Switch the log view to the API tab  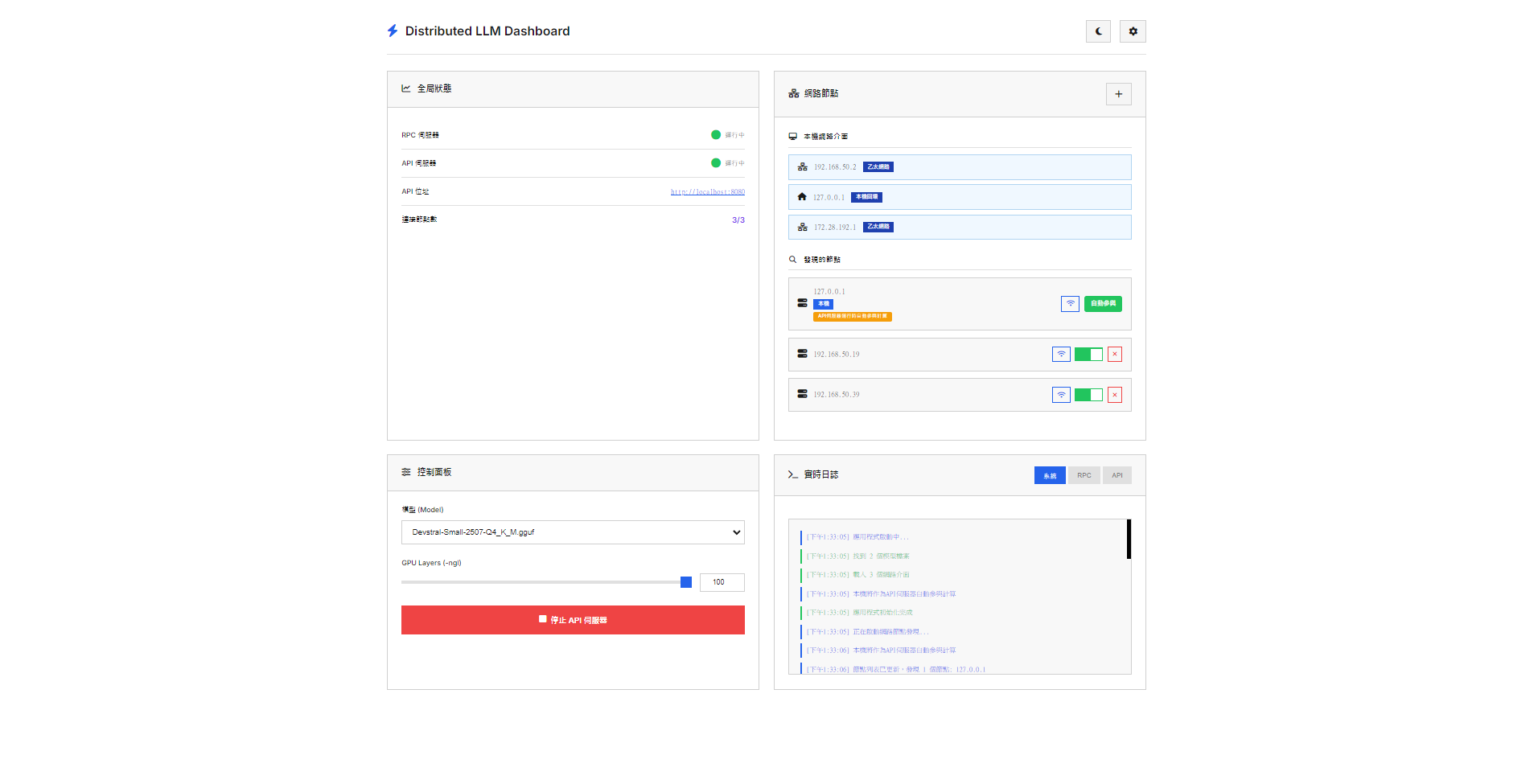pyautogui.click(x=1116, y=475)
